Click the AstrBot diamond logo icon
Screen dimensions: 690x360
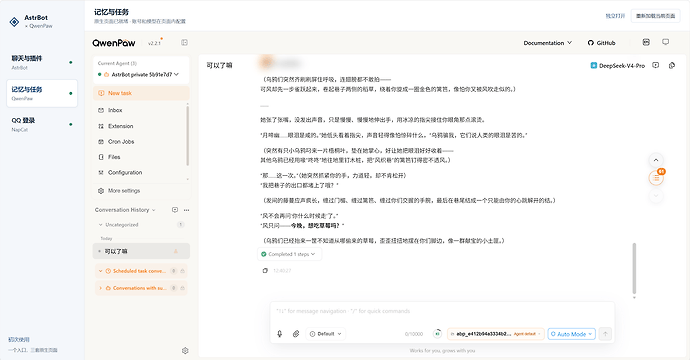pos(14,22)
